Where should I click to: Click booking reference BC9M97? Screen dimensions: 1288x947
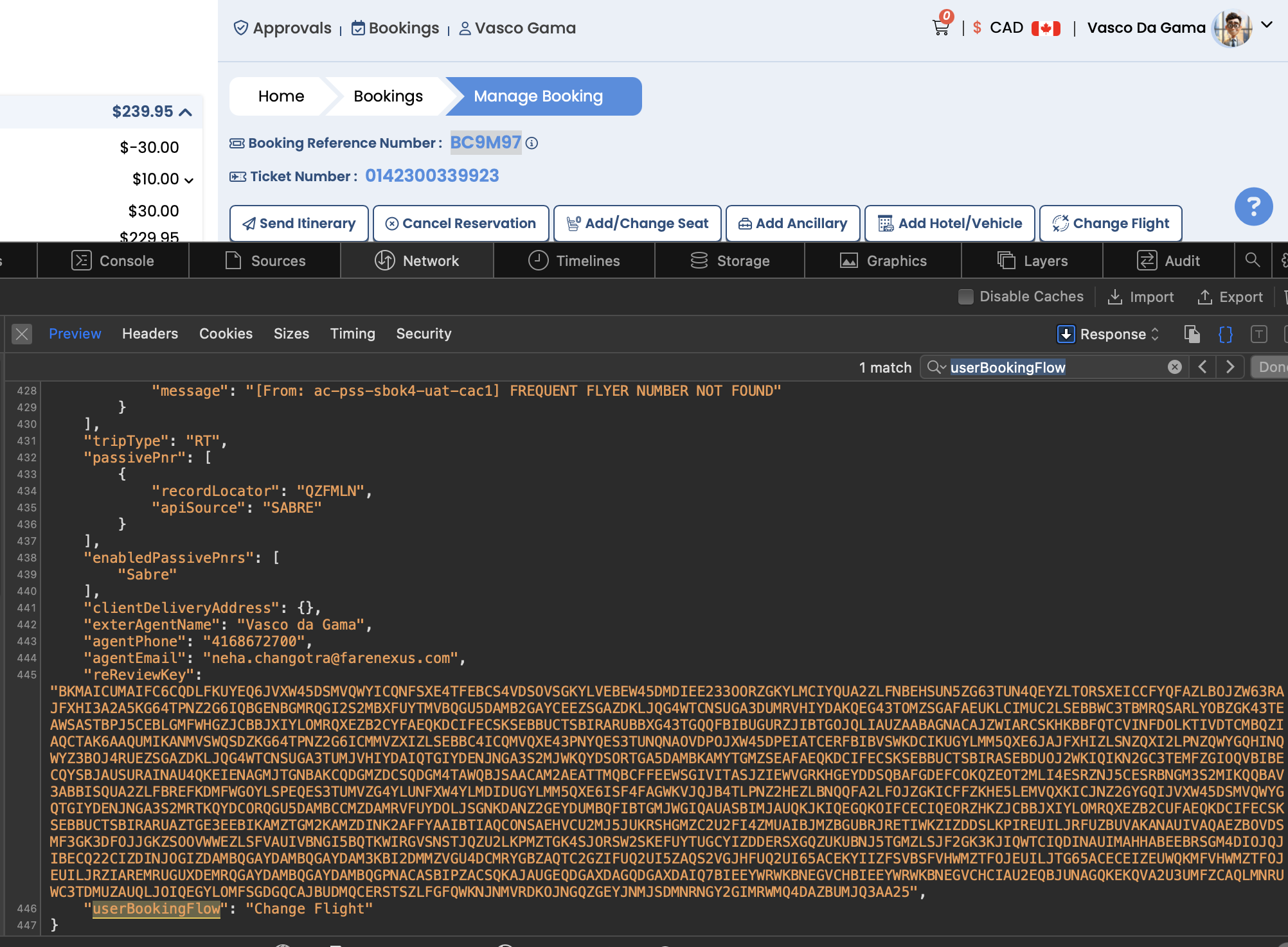pyautogui.click(x=485, y=143)
